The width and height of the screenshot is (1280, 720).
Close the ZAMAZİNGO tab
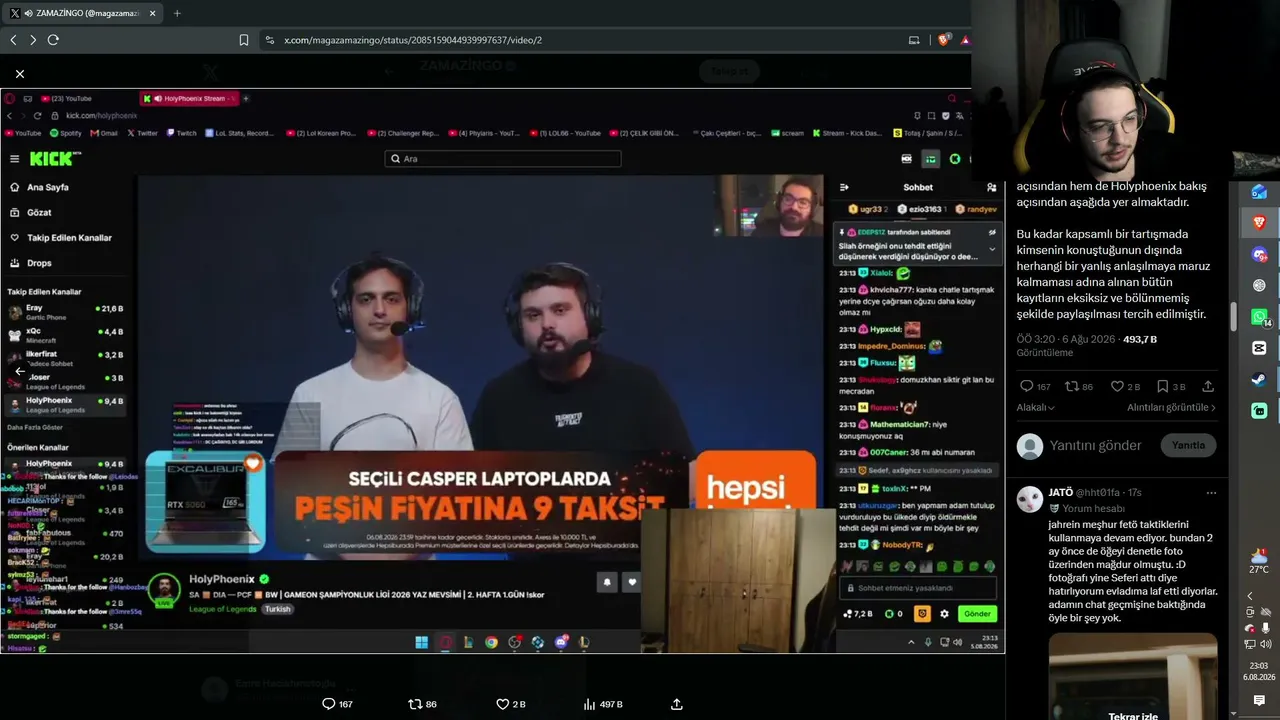click(x=150, y=13)
